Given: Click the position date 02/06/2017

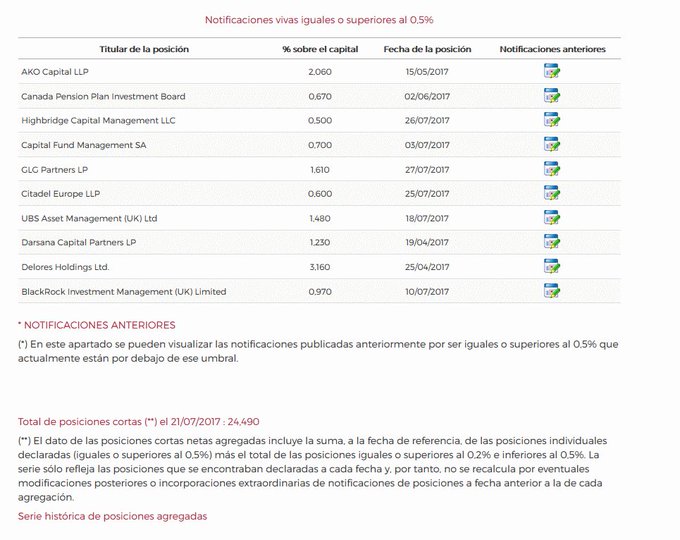Looking at the screenshot, I should (x=427, y=96).
